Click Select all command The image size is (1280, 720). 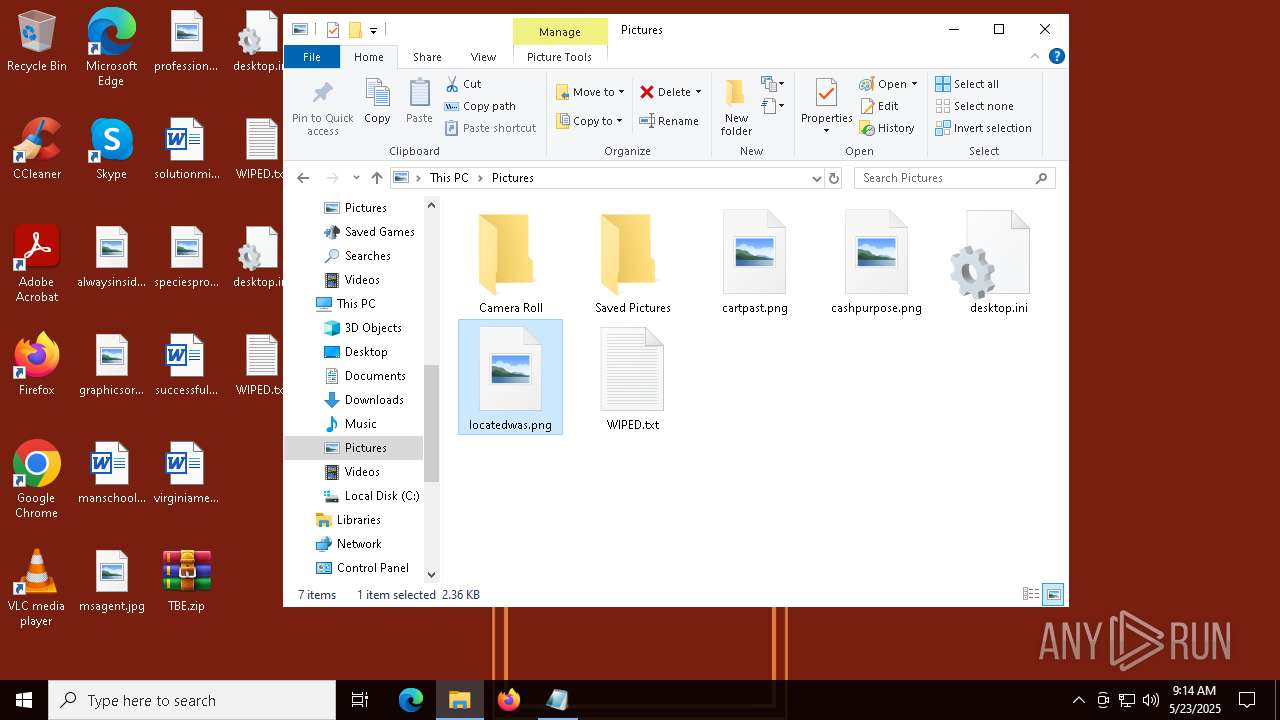pyautogui.click(x=967, y=84)
